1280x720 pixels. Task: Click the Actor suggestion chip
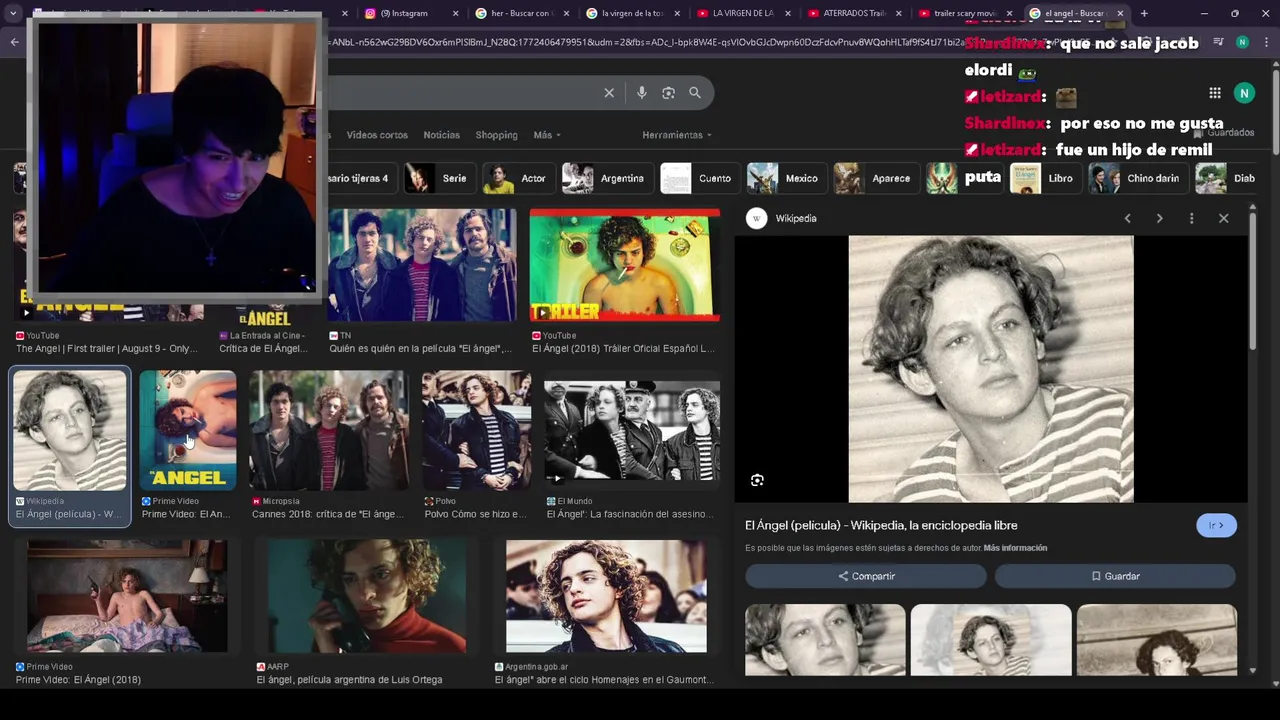point(518,178)
